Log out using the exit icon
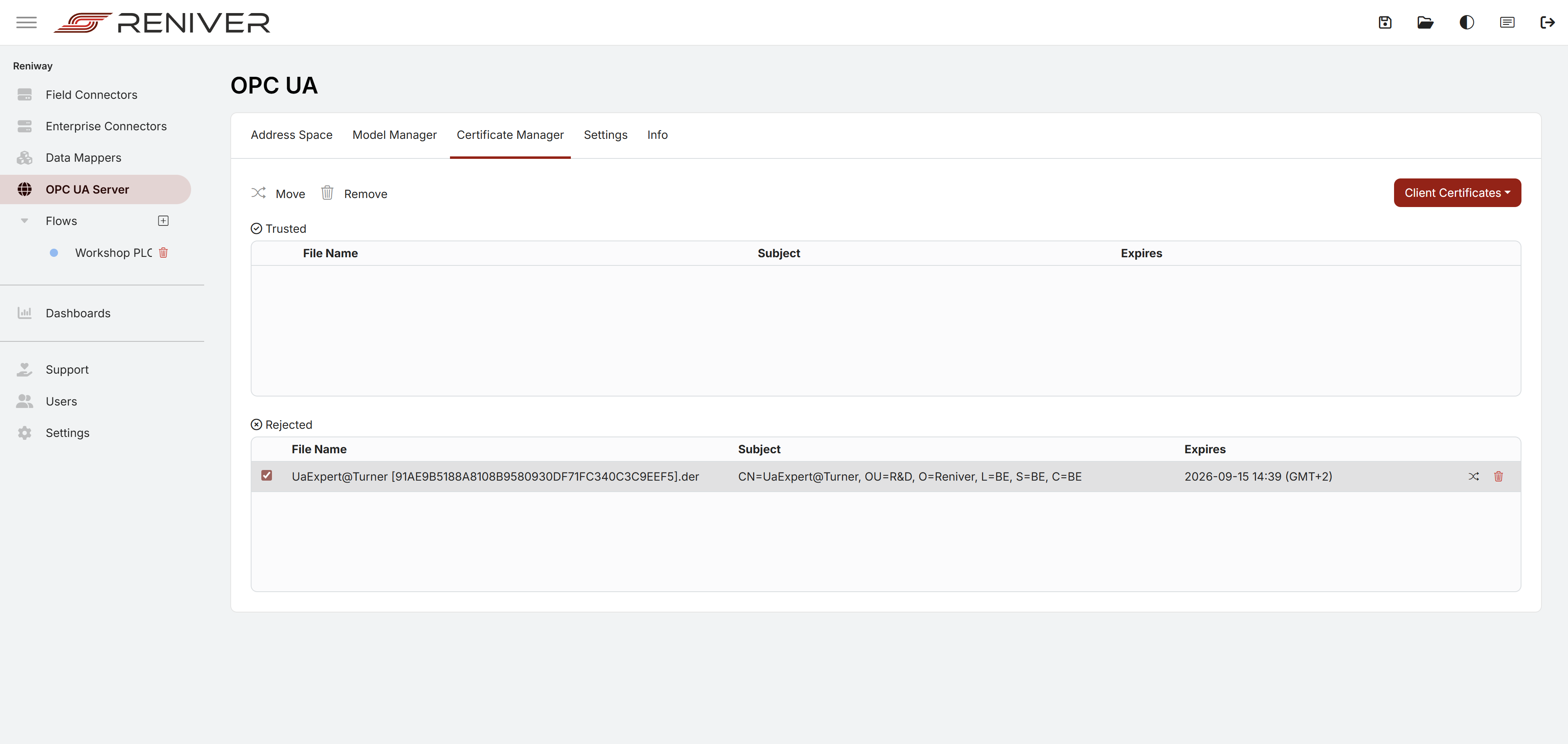Screen dimensions: 1568x744 (x=1547, y=22)
